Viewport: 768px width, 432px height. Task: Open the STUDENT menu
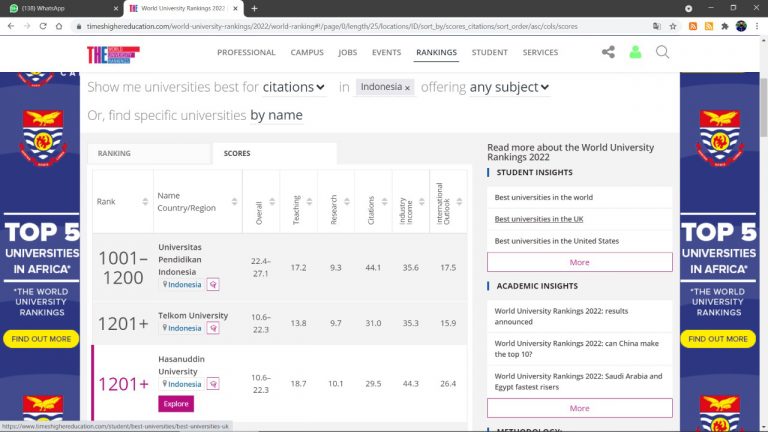tap(490, 52)
